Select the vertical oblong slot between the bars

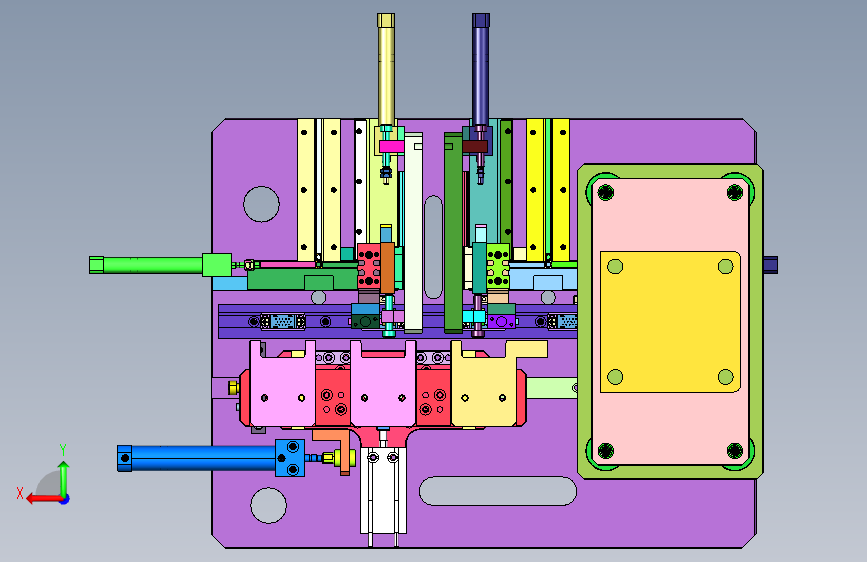pyautogui.click(x=434, y=247)
